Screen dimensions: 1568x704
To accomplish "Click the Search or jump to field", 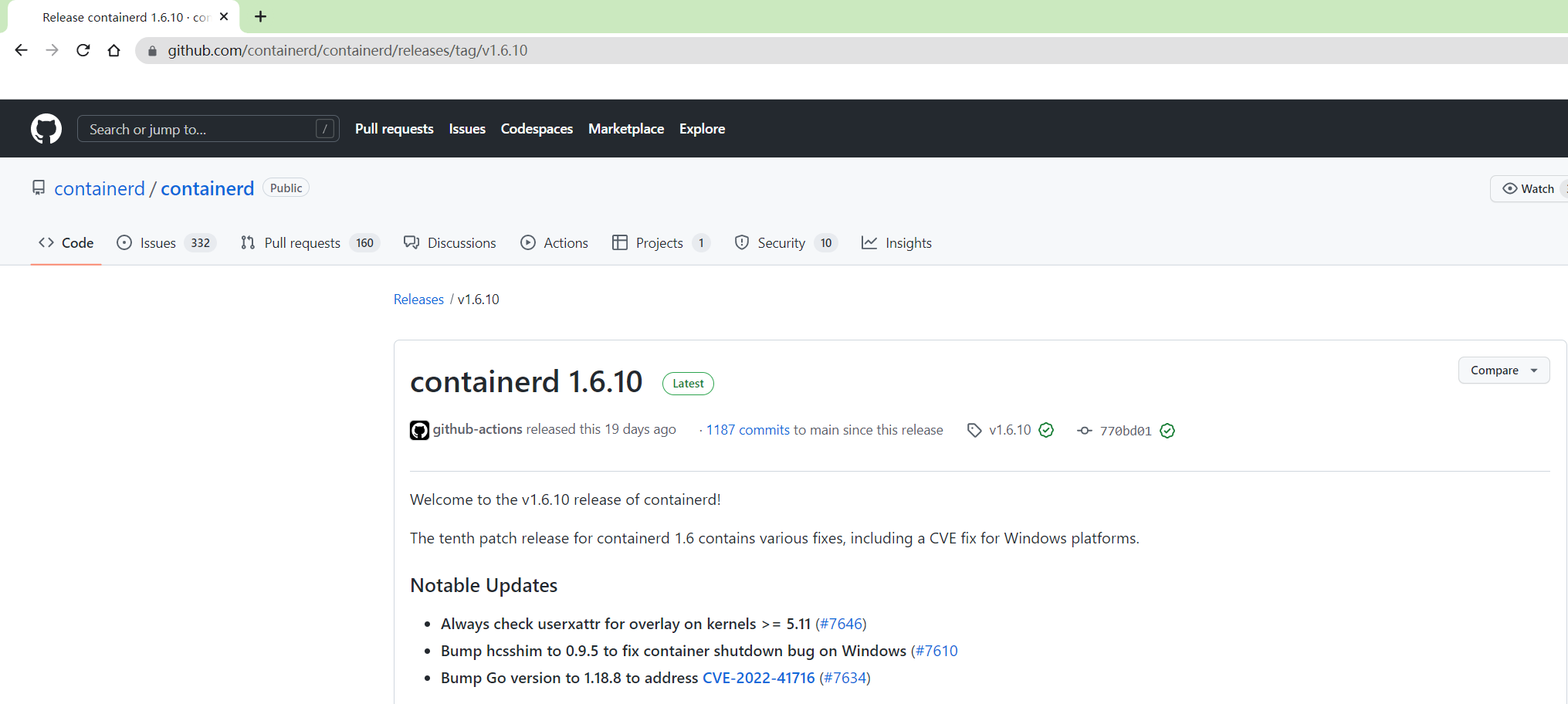I will point(208,129).
